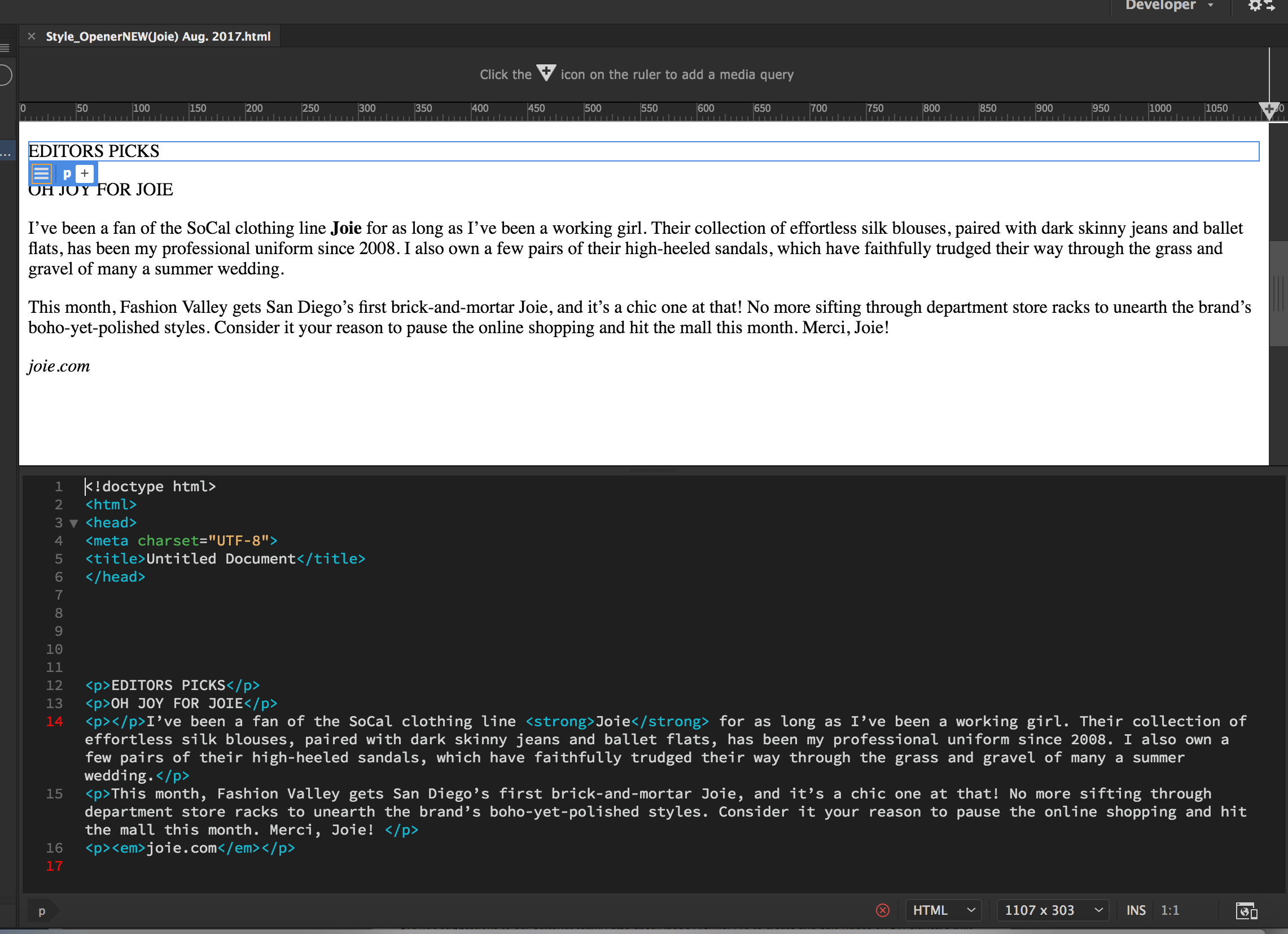The width and height of the screenshot is (1288, 934).
Task: Click the vertical scrollbar of live view
Action: pos(1278,293)
